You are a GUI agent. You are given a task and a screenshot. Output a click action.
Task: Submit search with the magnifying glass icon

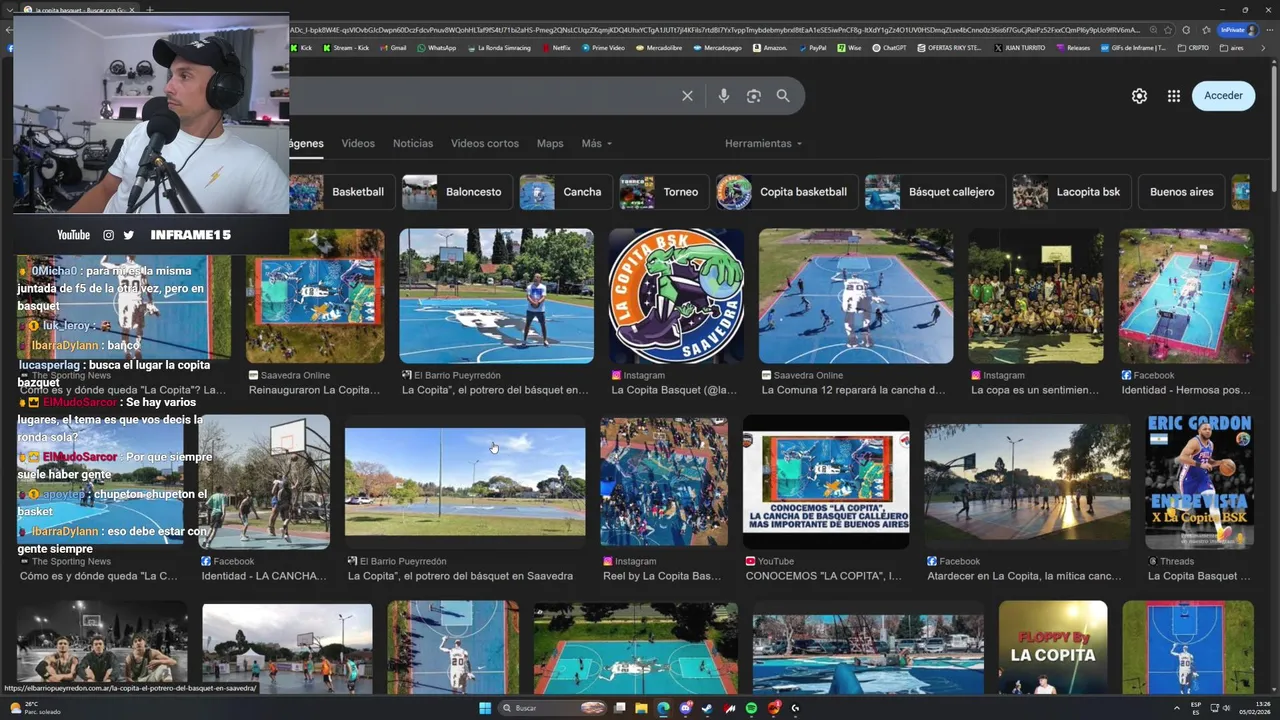tap(783, 96)
